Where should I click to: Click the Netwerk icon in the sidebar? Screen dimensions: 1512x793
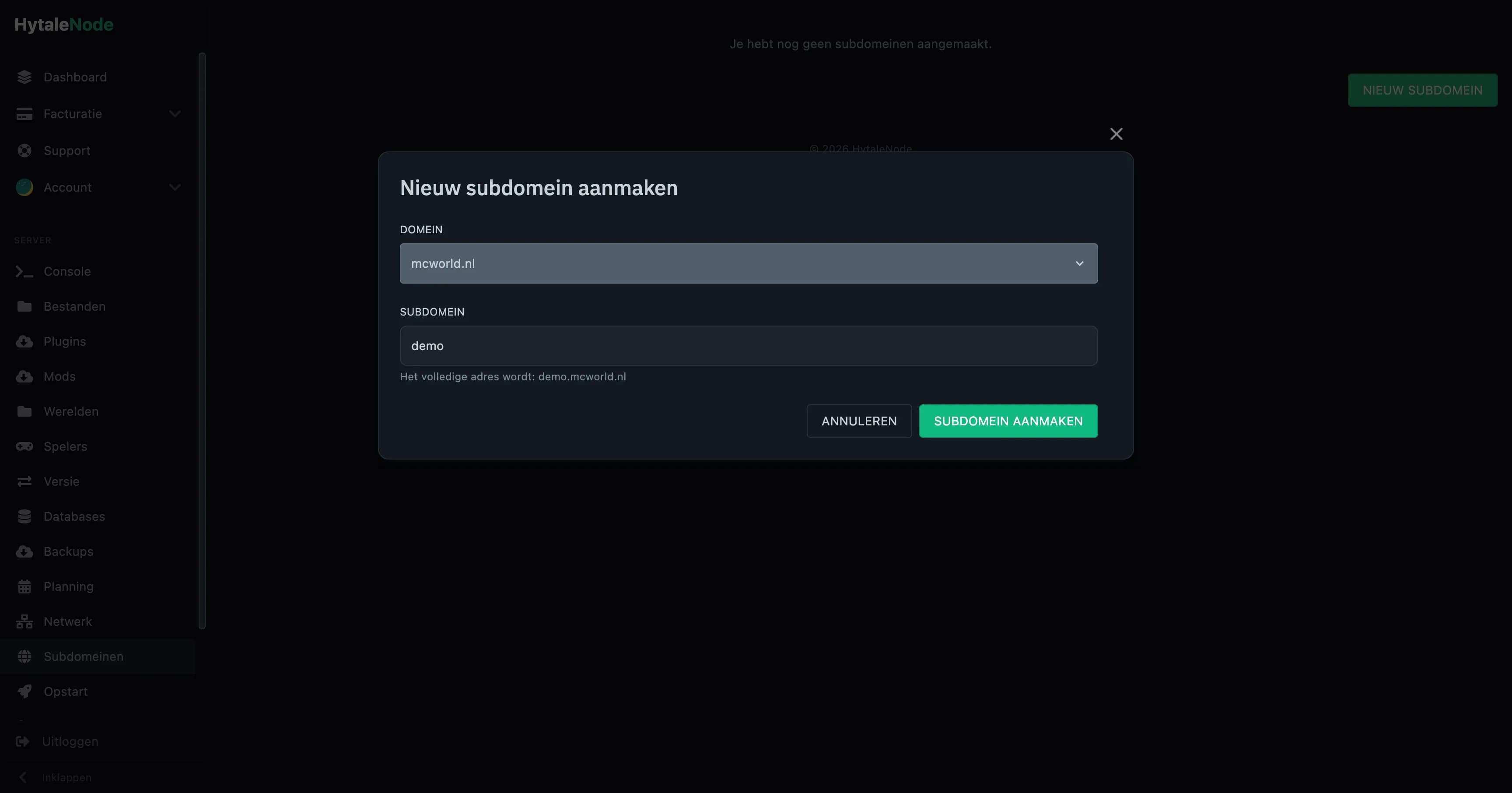(24, 621)
